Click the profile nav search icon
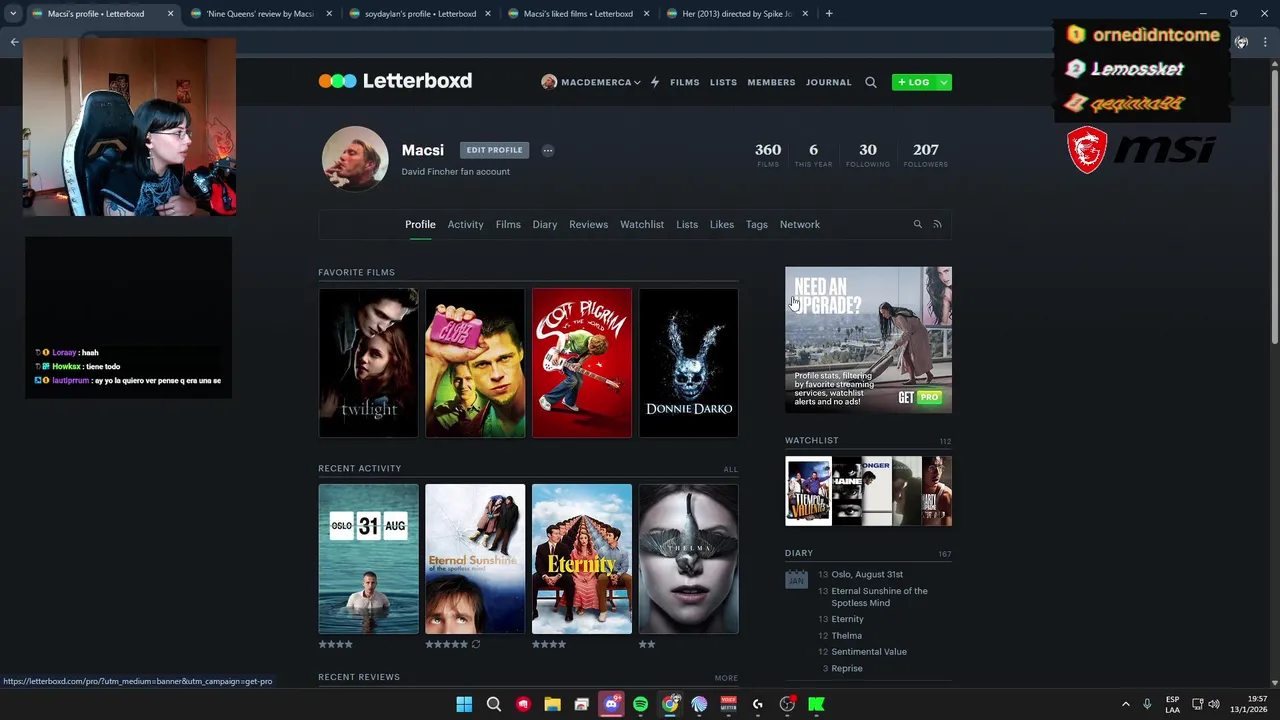Viewport: 1280px width, 720px height. coord(917,224)
